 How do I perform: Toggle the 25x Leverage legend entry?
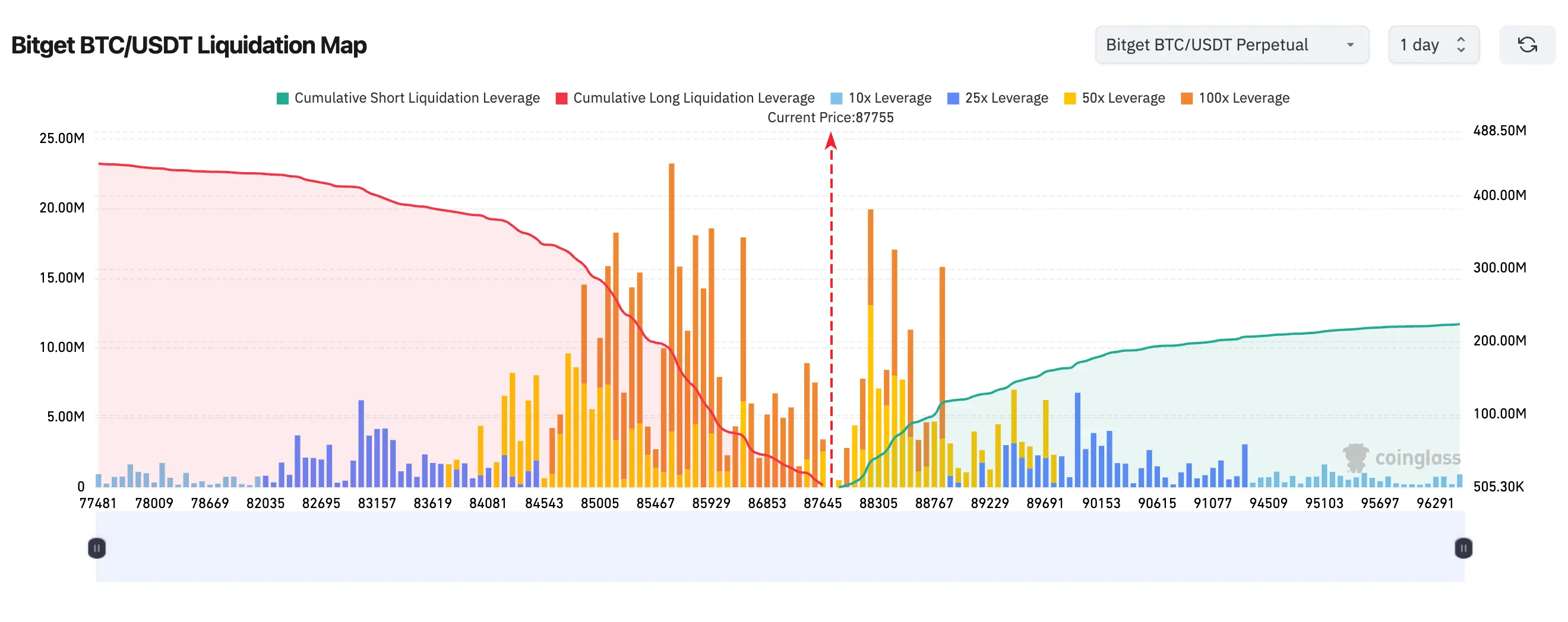(998, 98)
